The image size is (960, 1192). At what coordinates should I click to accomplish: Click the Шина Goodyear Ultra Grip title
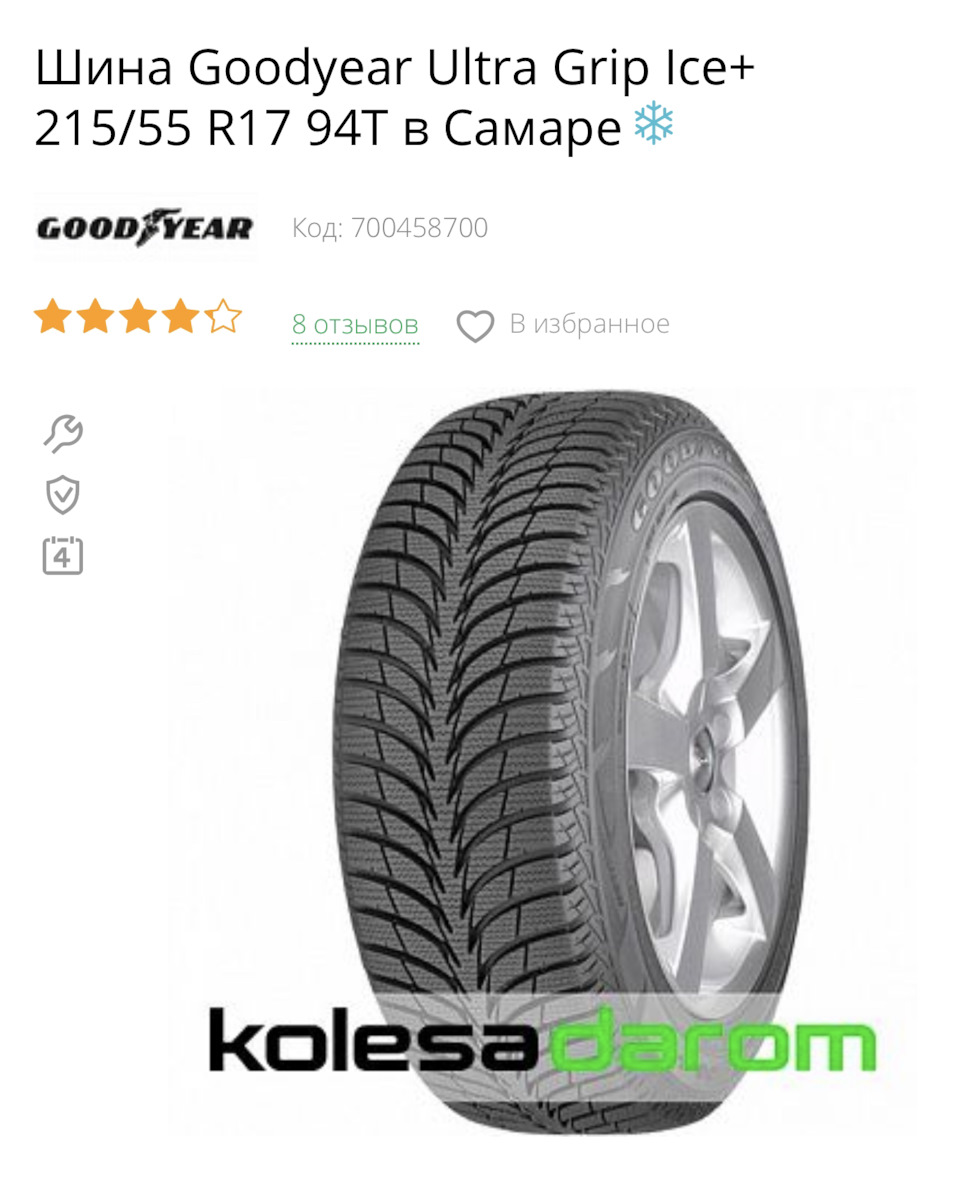[394, 68]
